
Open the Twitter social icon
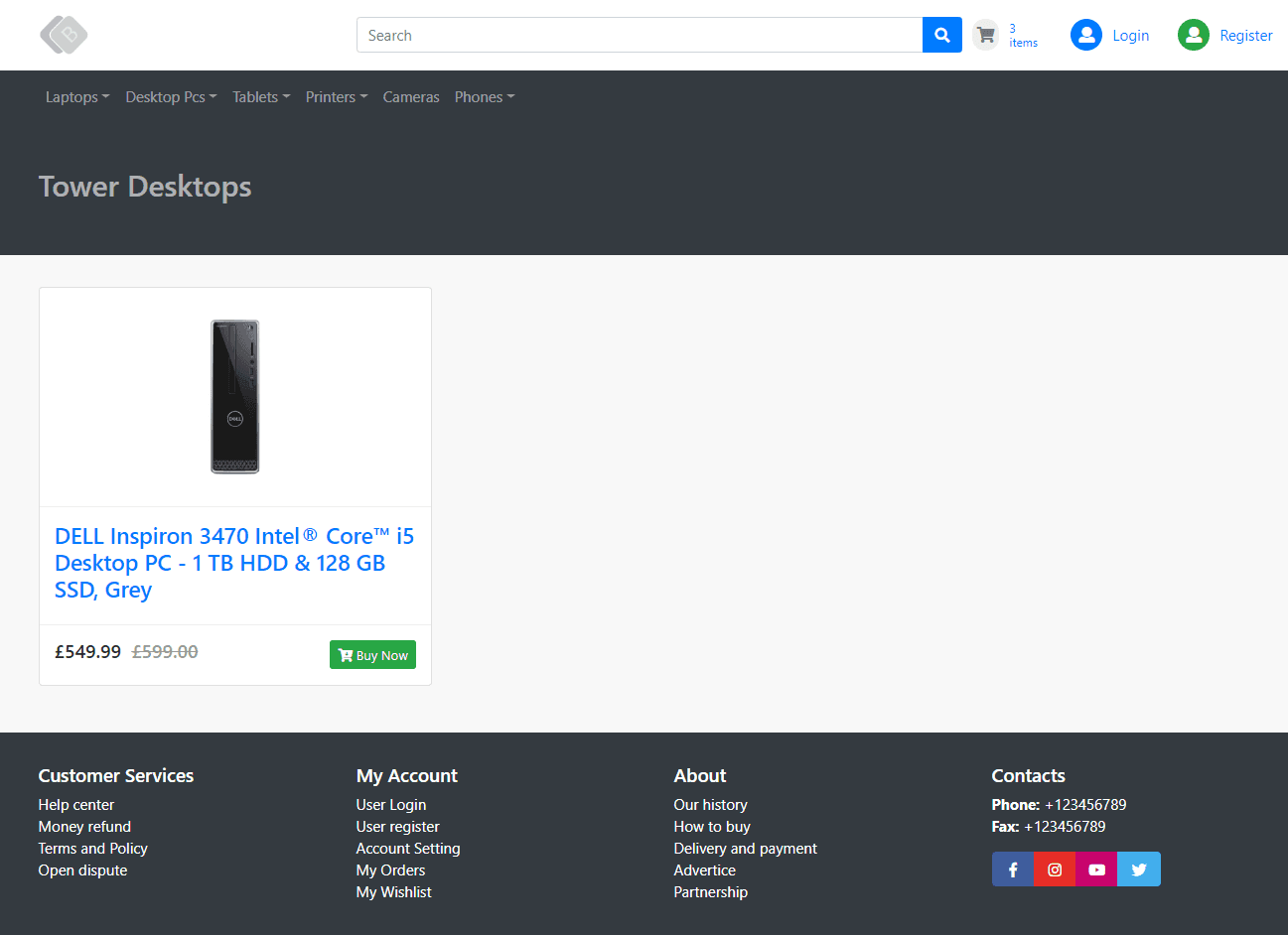click(x=1139, y=869)
